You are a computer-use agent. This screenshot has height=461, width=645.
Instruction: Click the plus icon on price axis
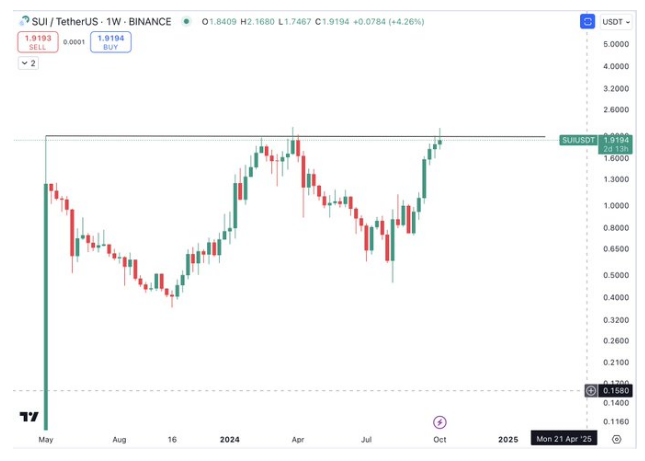click(x=592, y=390)
